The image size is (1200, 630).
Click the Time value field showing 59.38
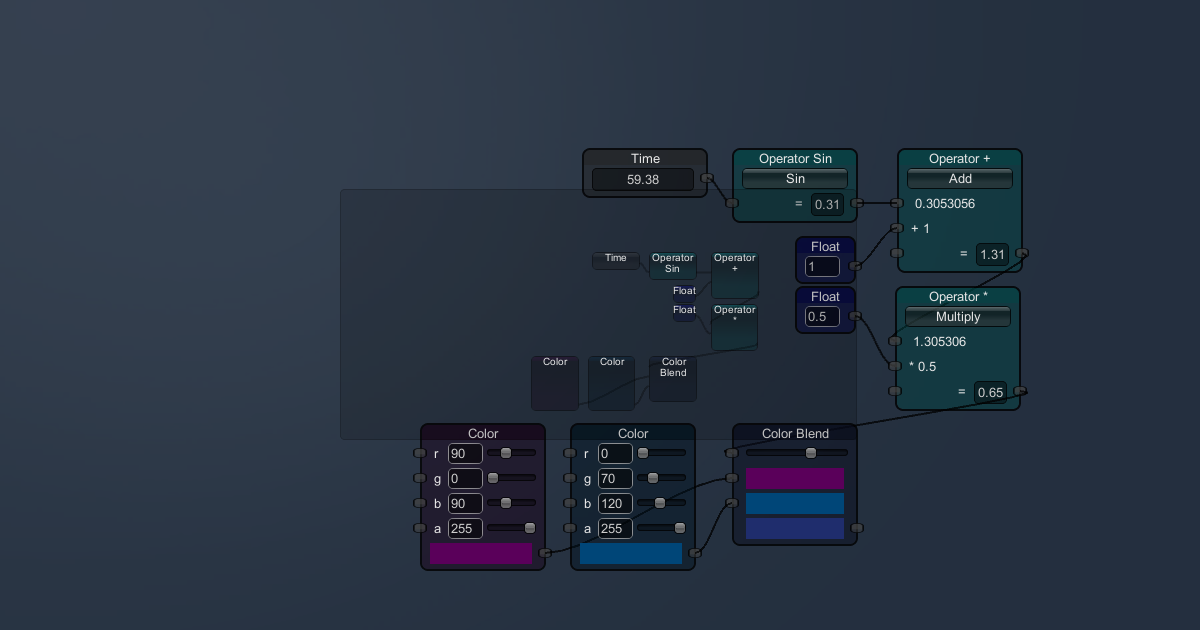point(644,180)
